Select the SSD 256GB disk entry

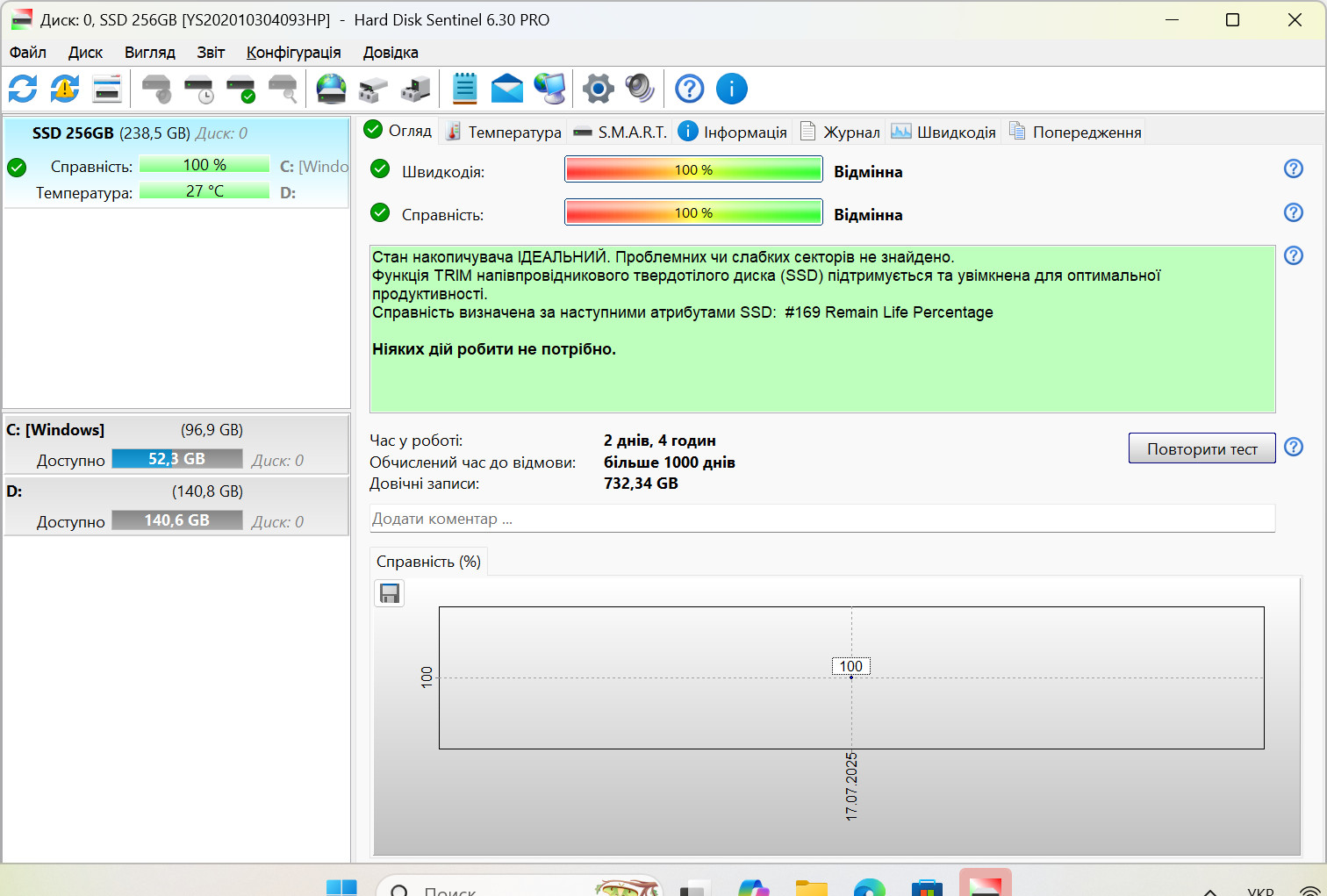[176, 163]
